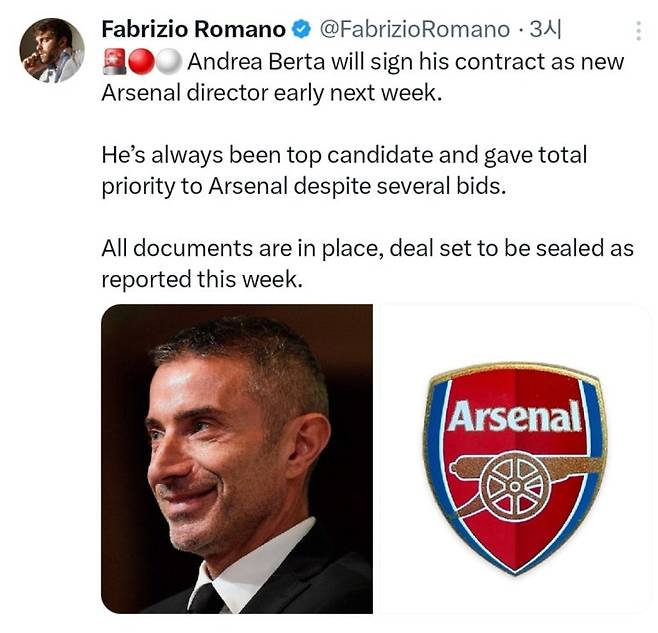Open Fabrizio Romano's profile avatar
The height and width of the screenshot is (633, 658).
pyautogui.click(x=52, y=50)
